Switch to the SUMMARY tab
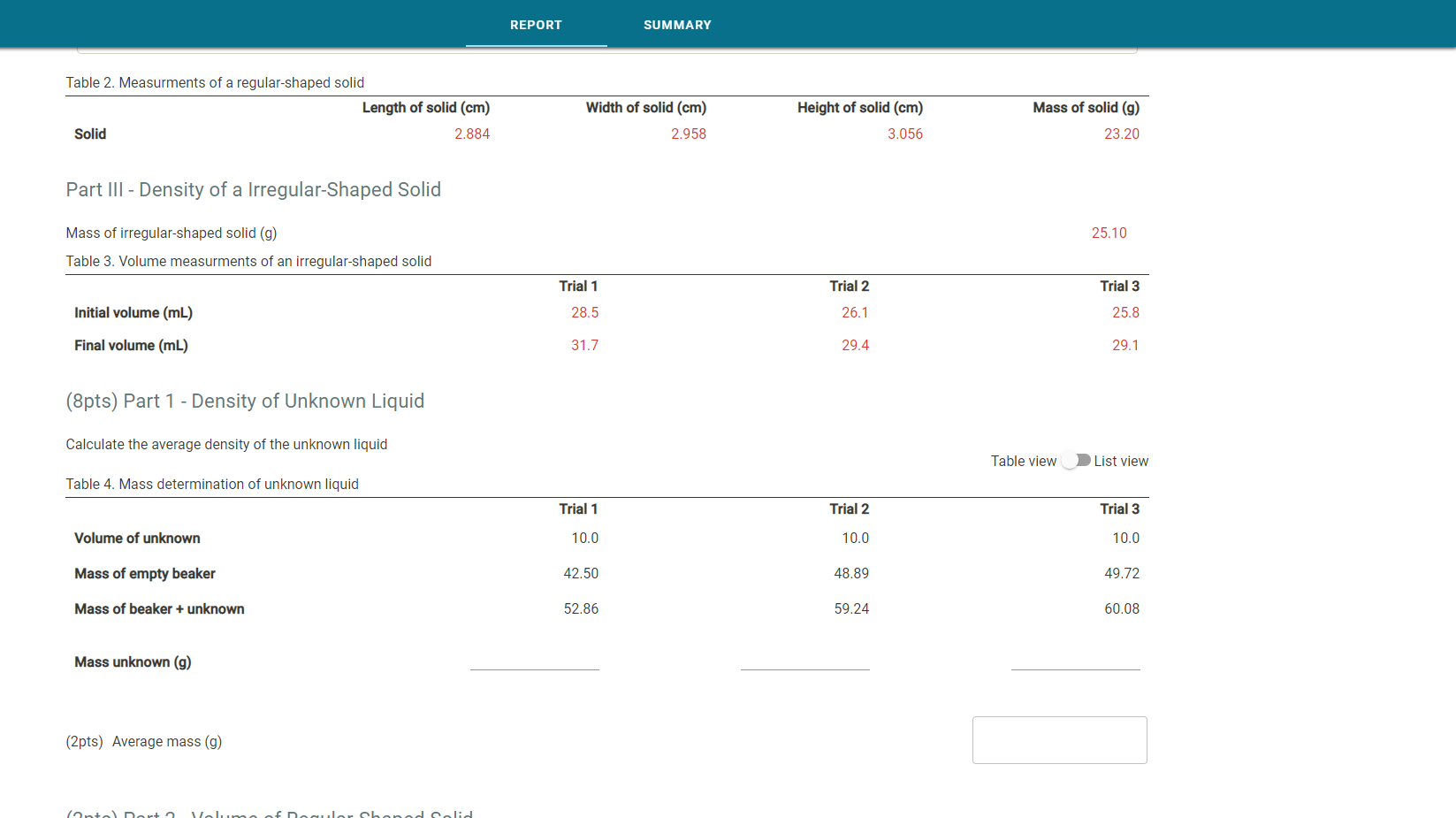Screen dimensions: 1456x818 point(677,25)
